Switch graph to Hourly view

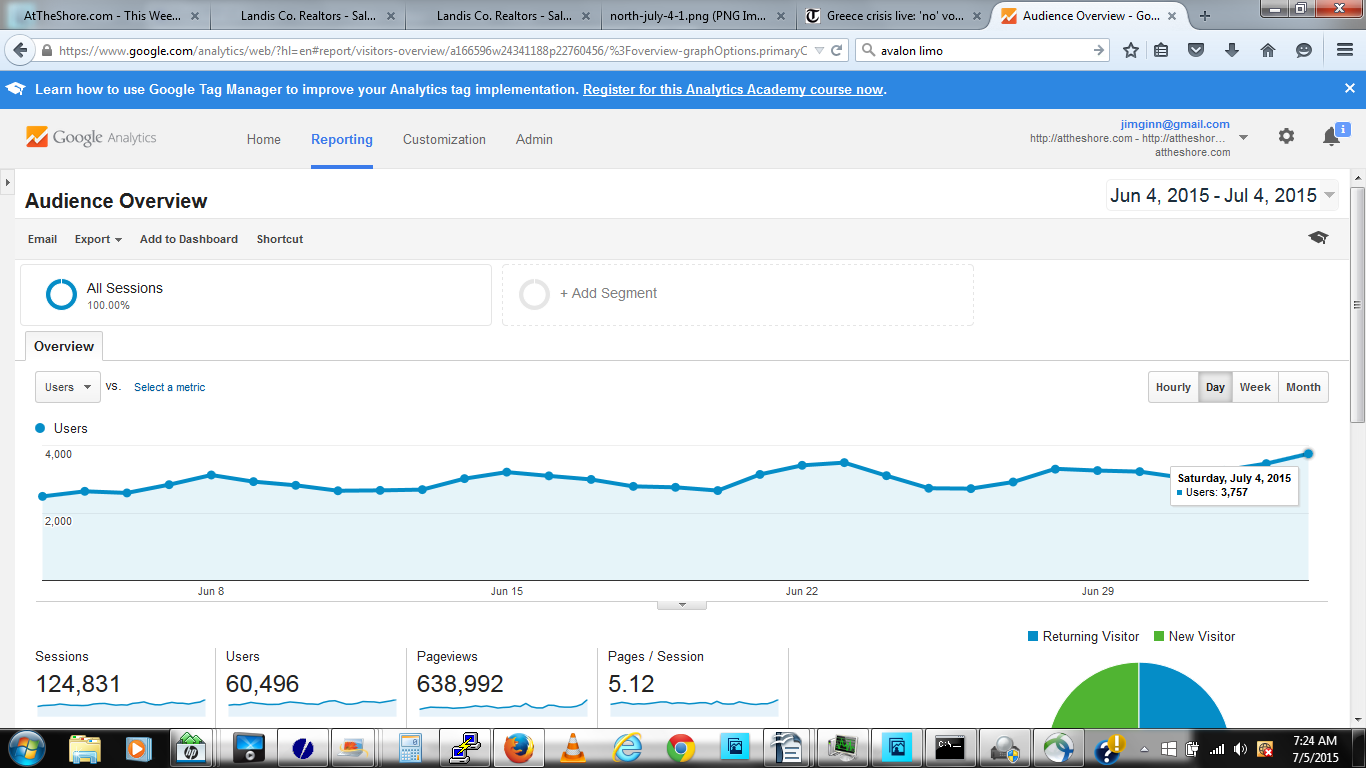tap(1173, 387)
